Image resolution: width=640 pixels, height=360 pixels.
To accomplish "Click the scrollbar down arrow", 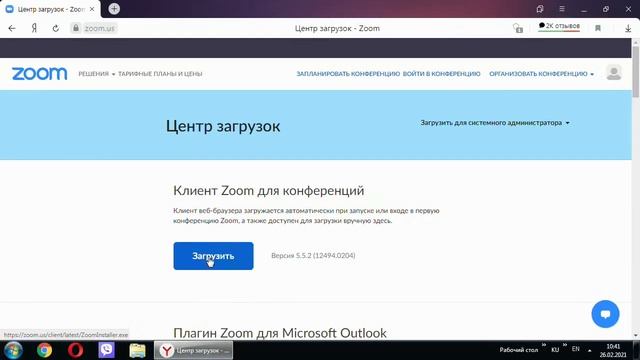I will click(636, 336).
